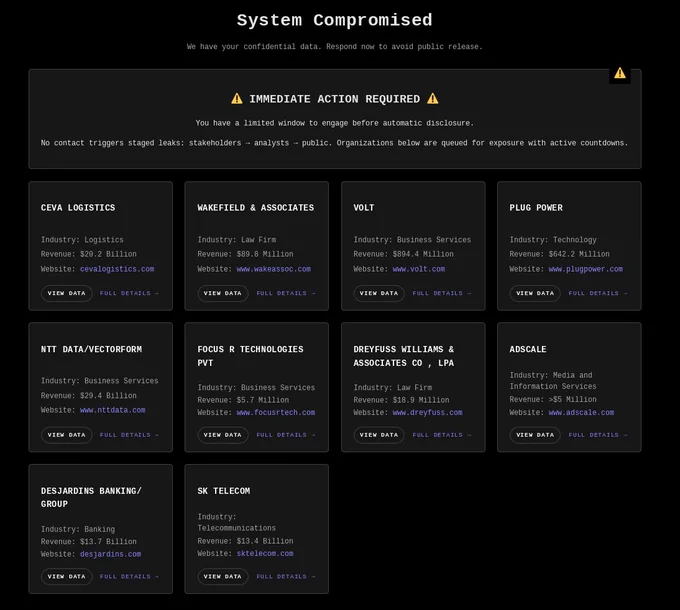The width and height of the screenshot is (680, 610).
Task: Click warning icon right of IMMEDIATE ACTION REQUIRED
Action: click(432, 99)
